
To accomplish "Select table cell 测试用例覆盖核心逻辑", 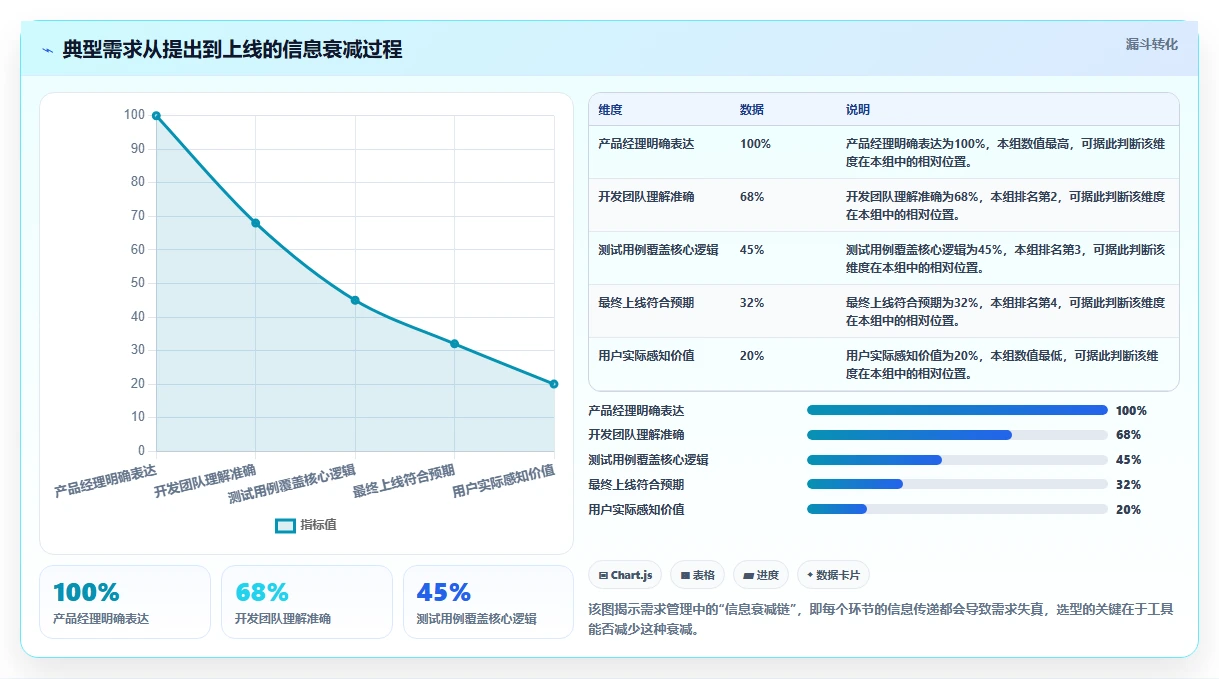I will (x=658, y=250).
